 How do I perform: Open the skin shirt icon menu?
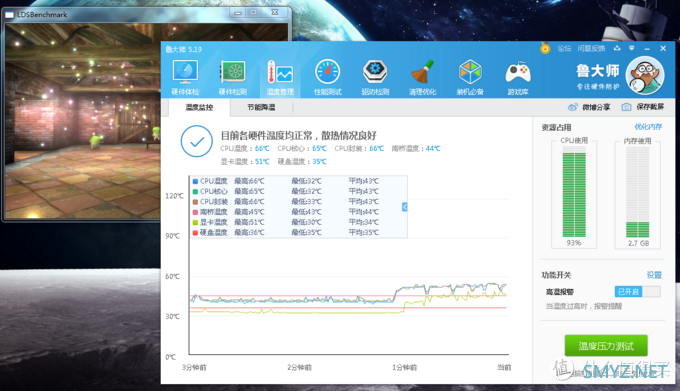(617, 48)
